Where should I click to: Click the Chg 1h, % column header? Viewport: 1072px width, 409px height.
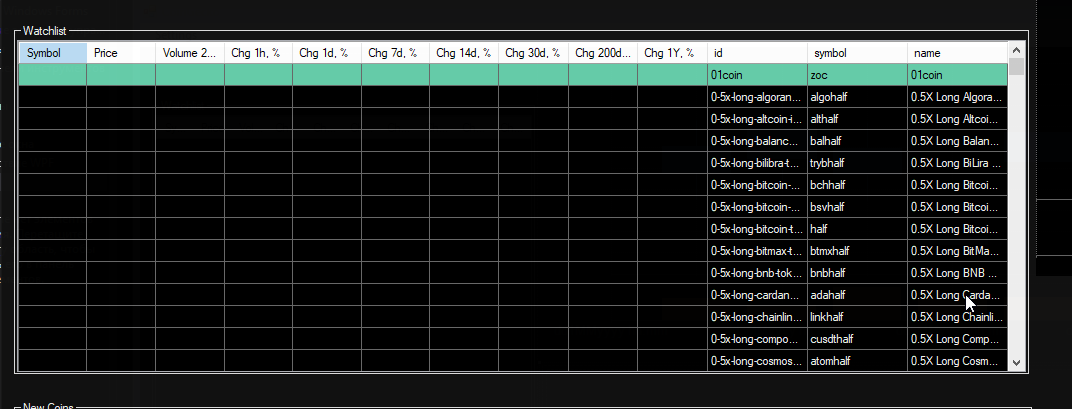tap(258, 53)
